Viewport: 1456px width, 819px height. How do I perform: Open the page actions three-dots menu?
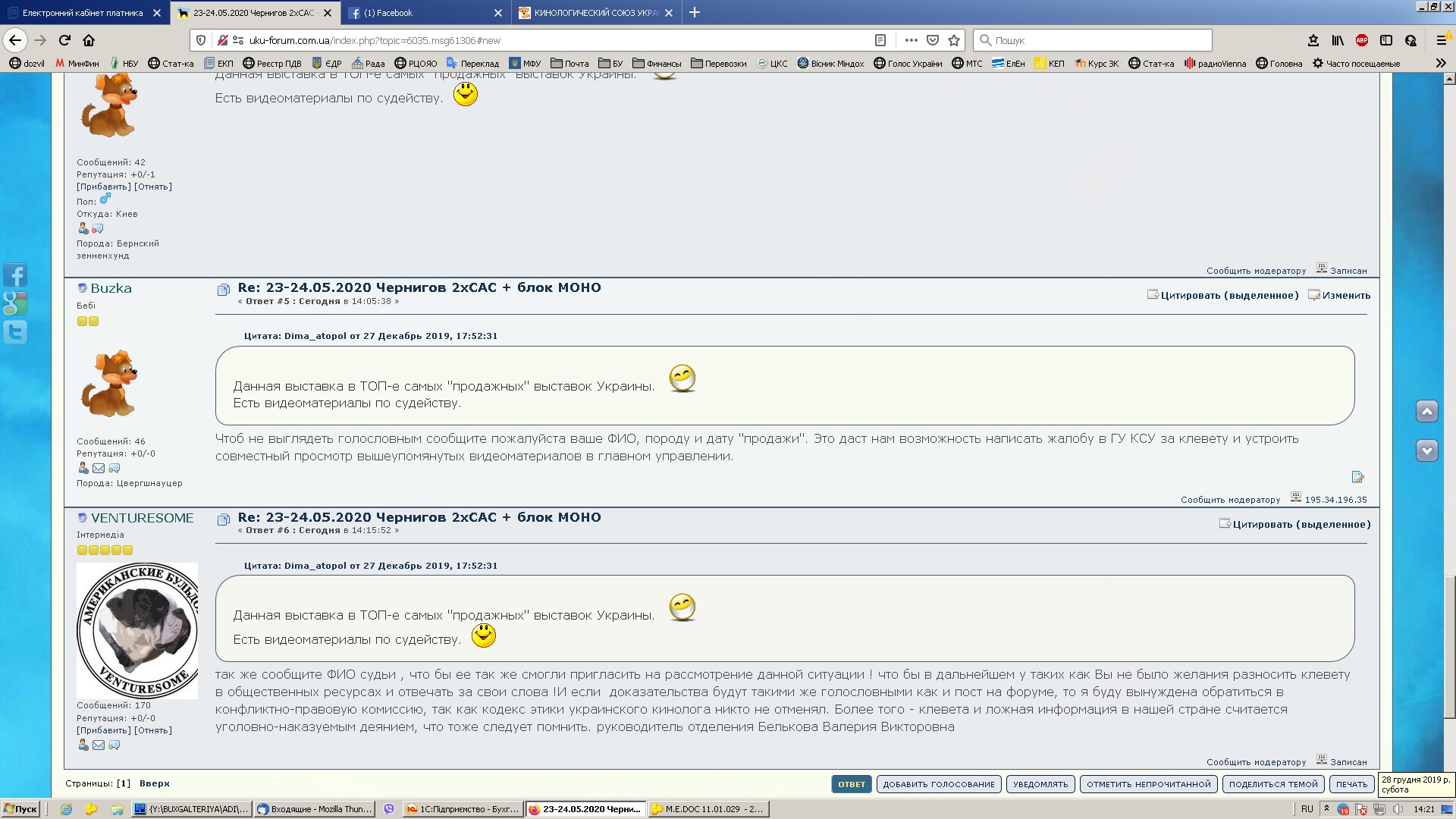click(911, 40)
